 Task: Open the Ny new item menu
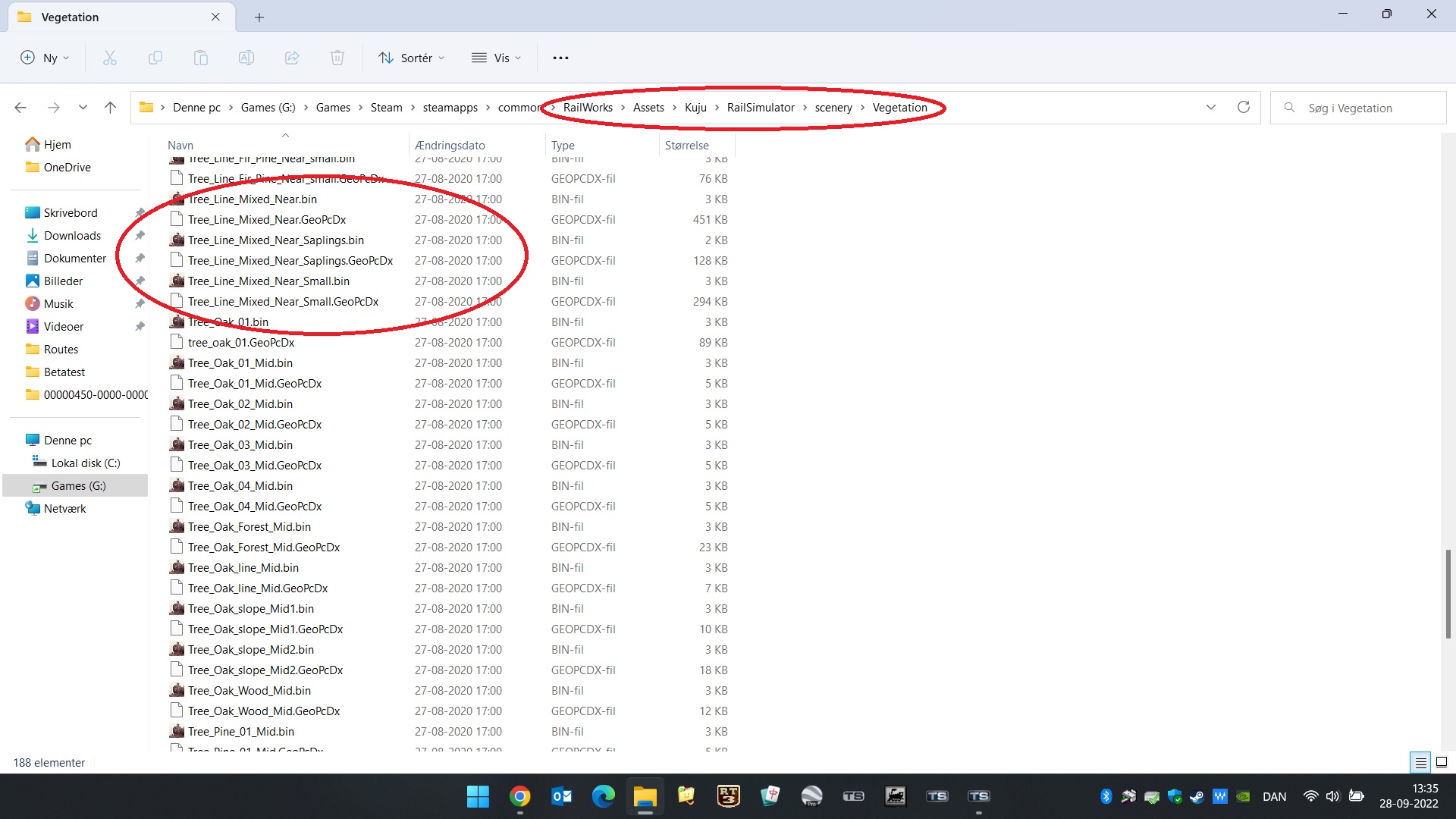point(45,58)
